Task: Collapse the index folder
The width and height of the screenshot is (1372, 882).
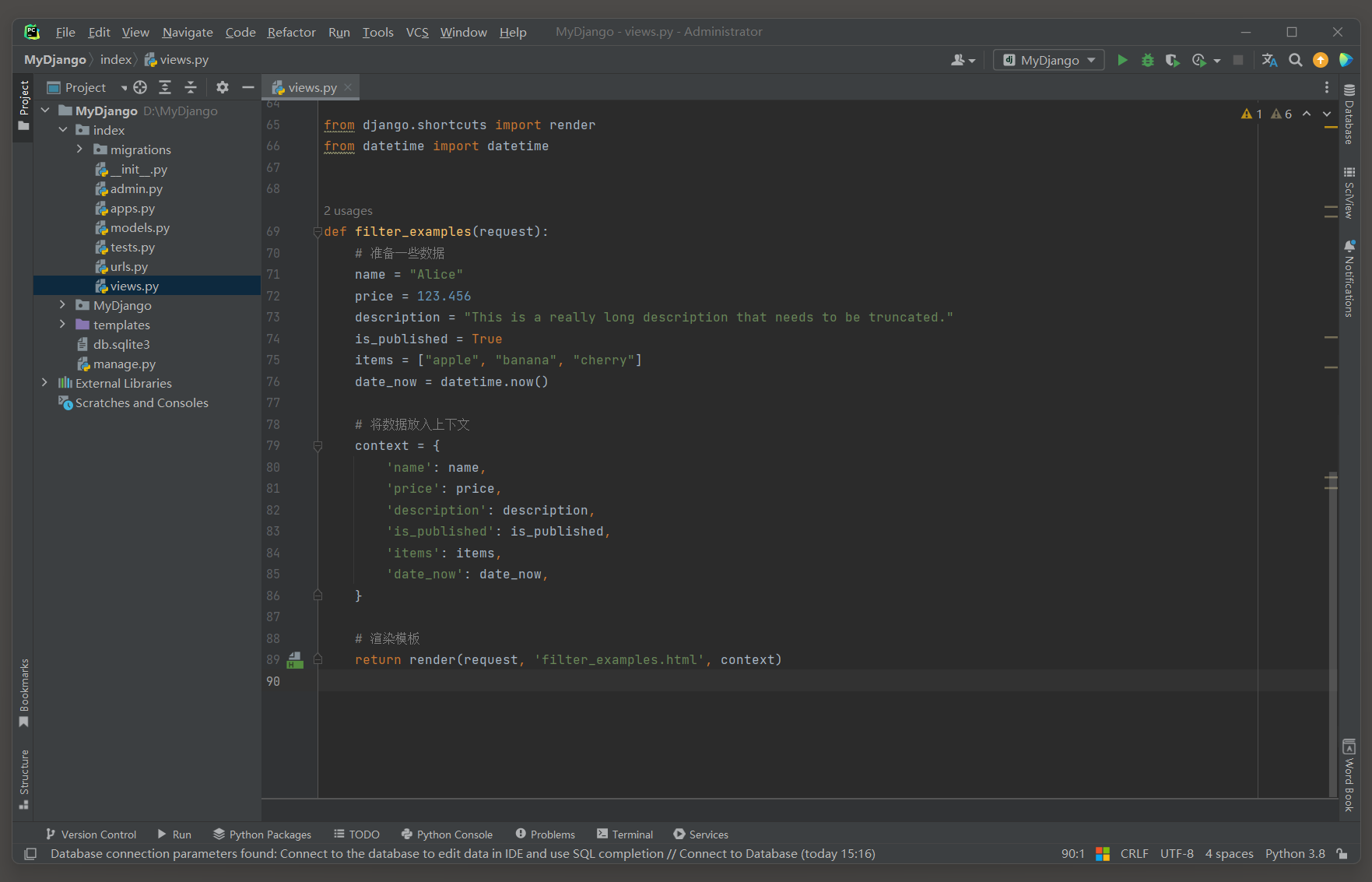Action: 63,130
